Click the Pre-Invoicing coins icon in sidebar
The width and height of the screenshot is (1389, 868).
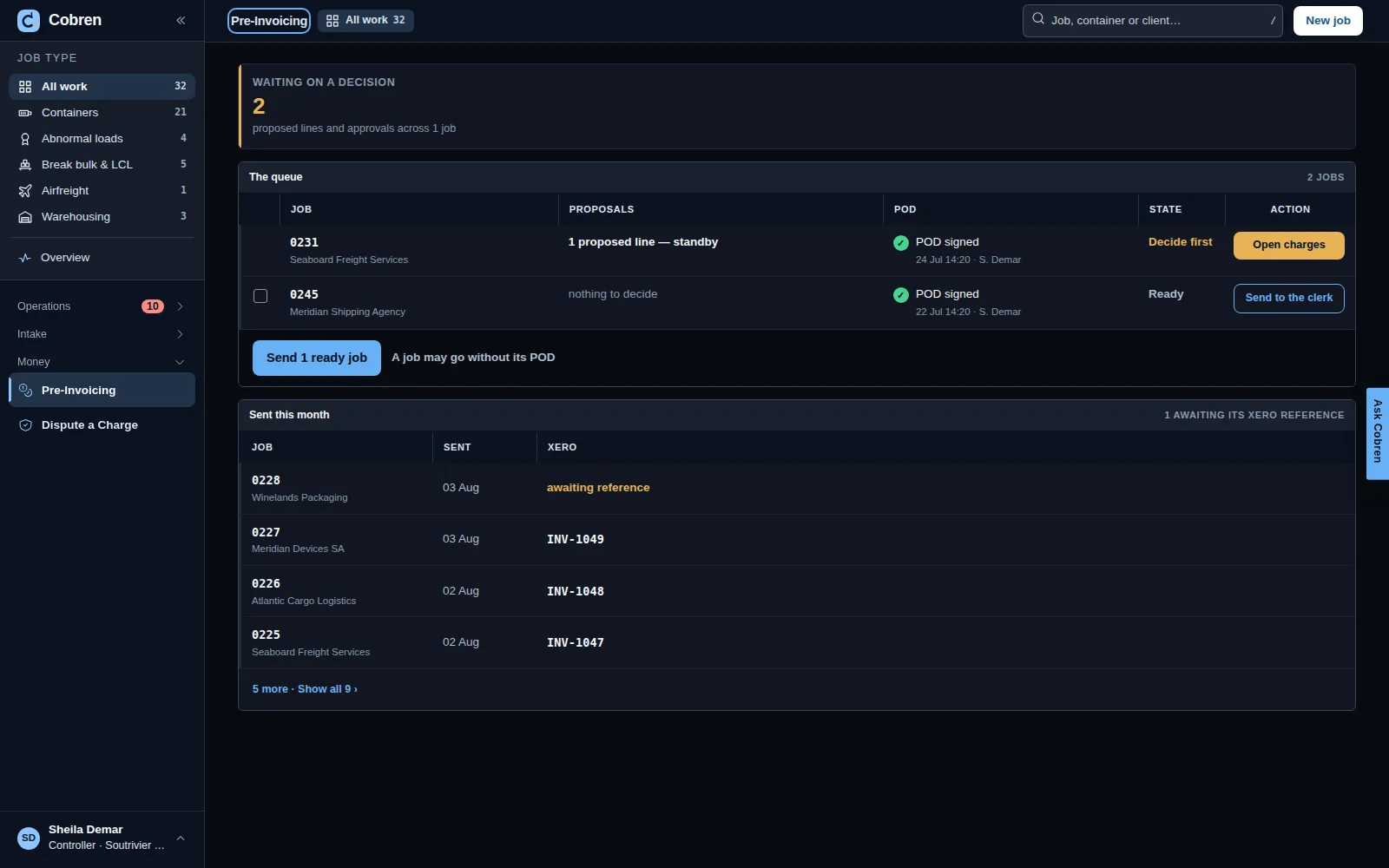pos(26,391)
